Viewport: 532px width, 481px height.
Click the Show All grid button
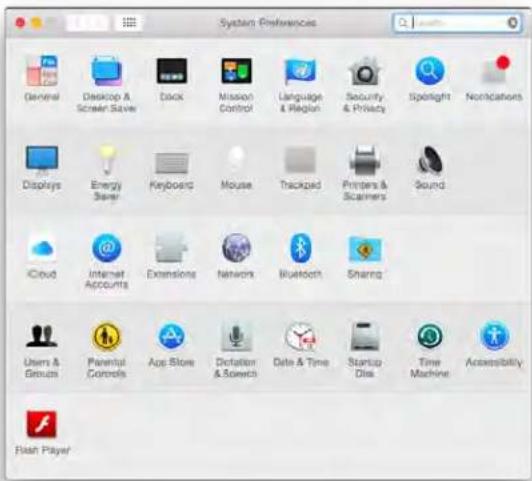pyautogui.click(x=129, y=22)
